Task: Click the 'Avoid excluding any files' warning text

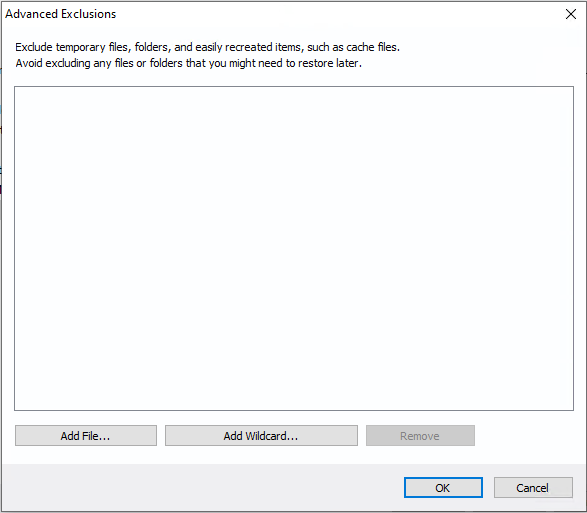Action: point(188,63)
